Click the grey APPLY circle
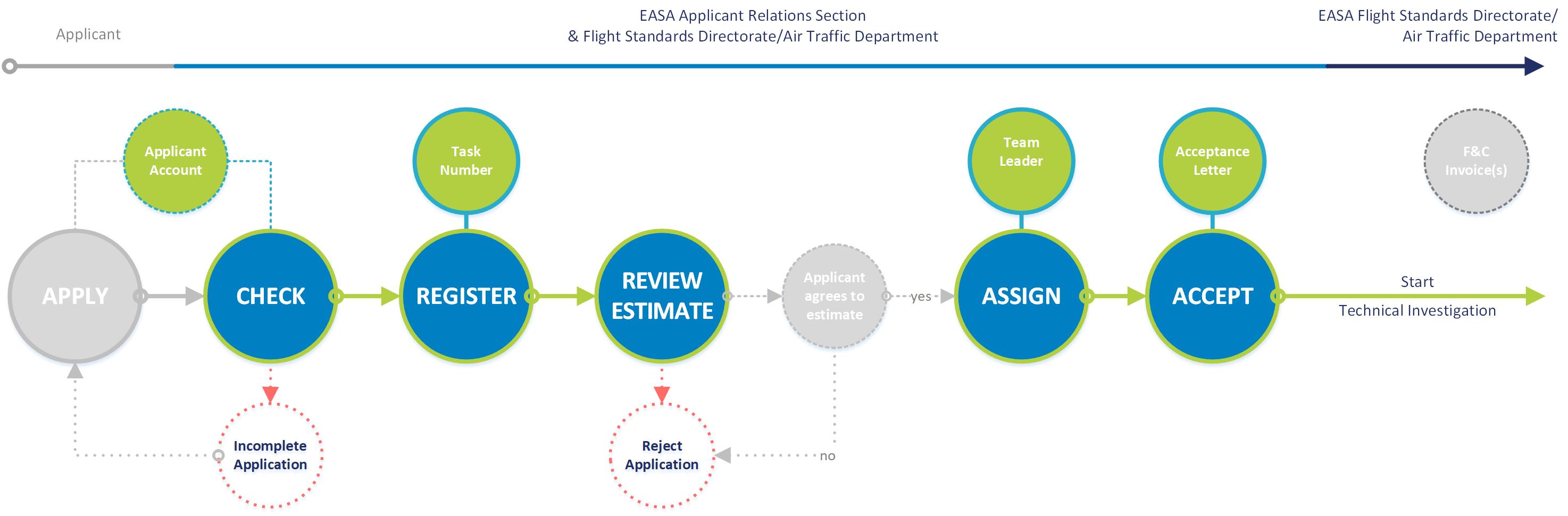The image size is (1568, 516). pyautogui.click(x=75, y=297)
